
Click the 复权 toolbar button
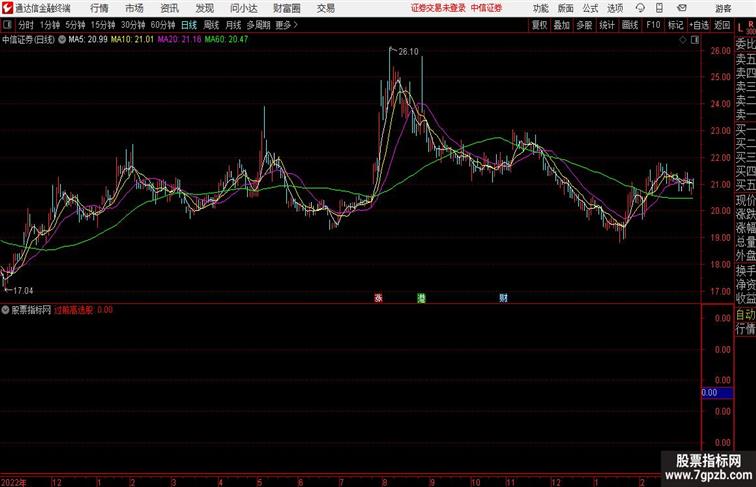(539, 25)
